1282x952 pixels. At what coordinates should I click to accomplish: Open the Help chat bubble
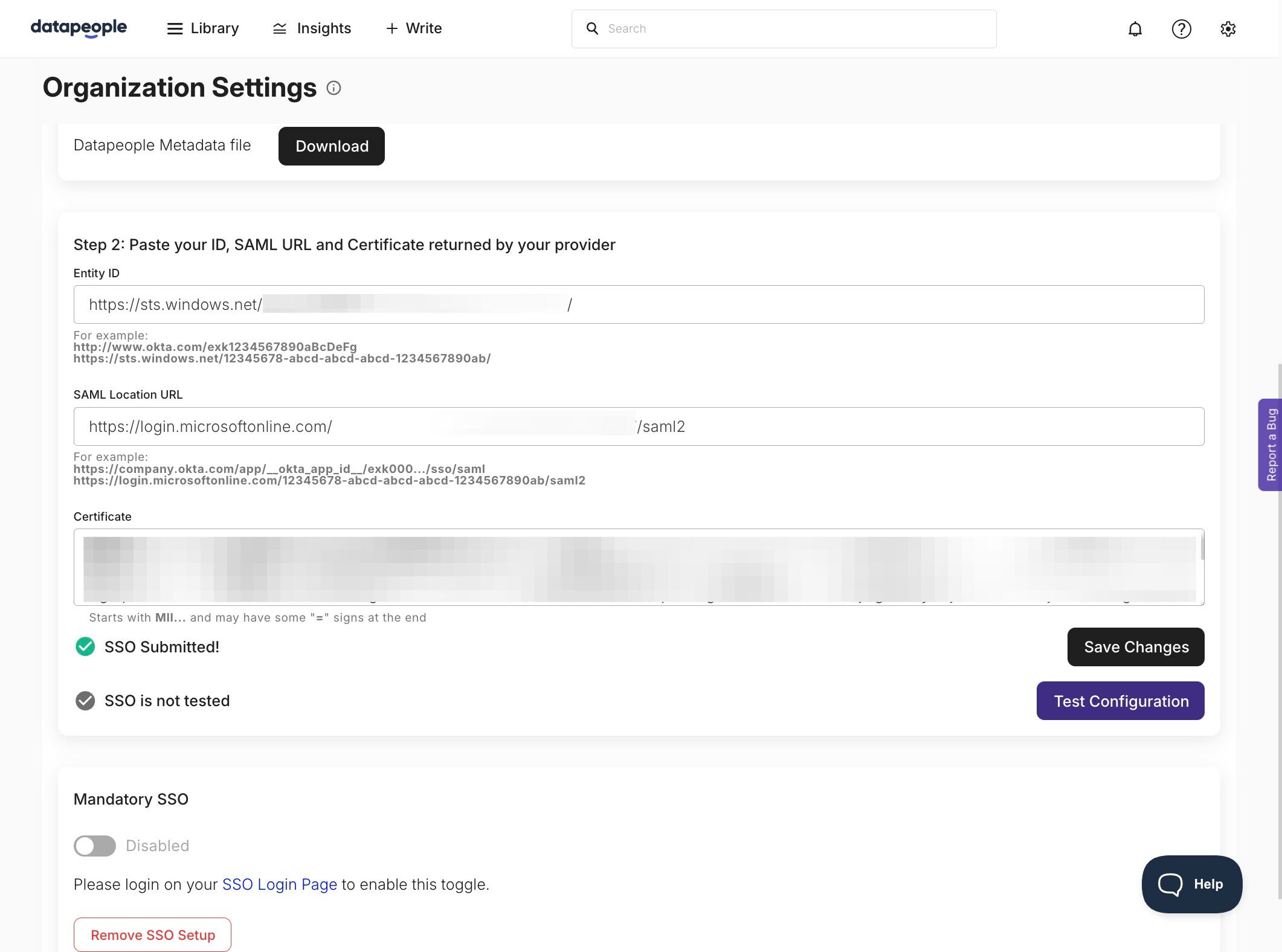1191,884
